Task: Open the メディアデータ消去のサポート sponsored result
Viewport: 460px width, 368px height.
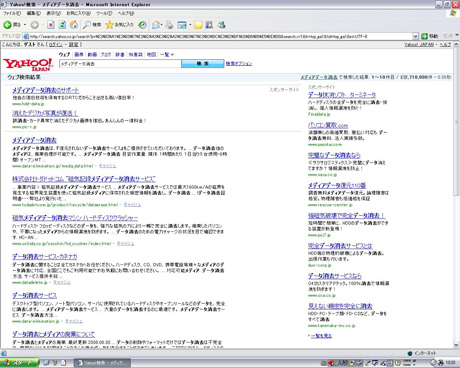Action: coord(46,90)
